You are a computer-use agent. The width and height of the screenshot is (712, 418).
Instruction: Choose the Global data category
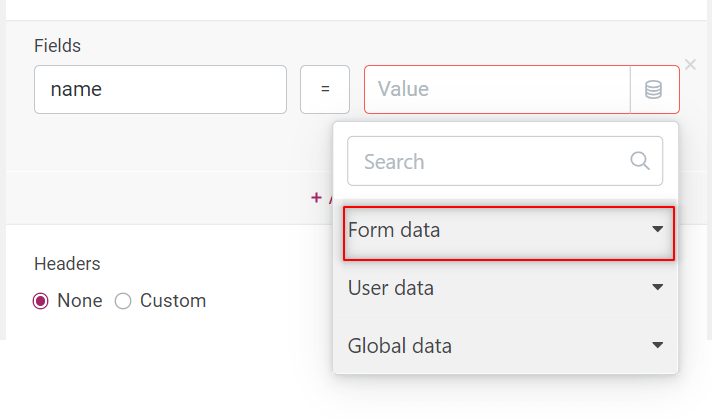[400, 346]
